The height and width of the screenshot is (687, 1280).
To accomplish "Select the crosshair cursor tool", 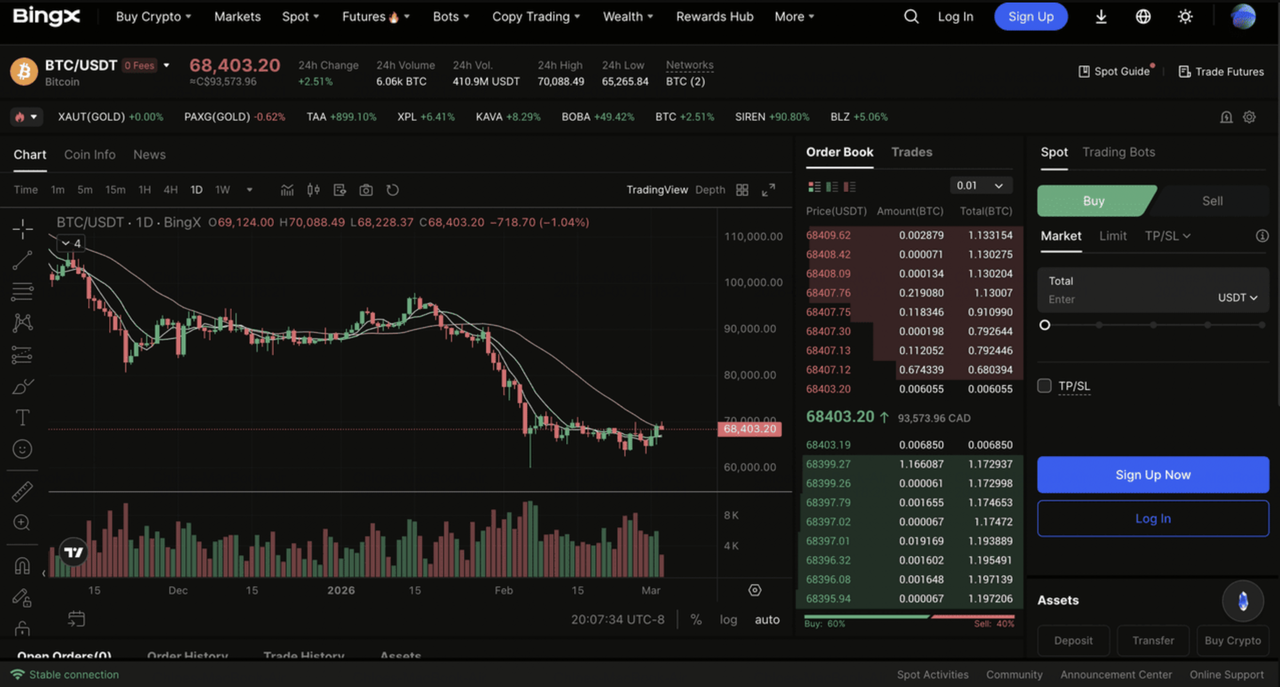I will (x=22, y=228).
